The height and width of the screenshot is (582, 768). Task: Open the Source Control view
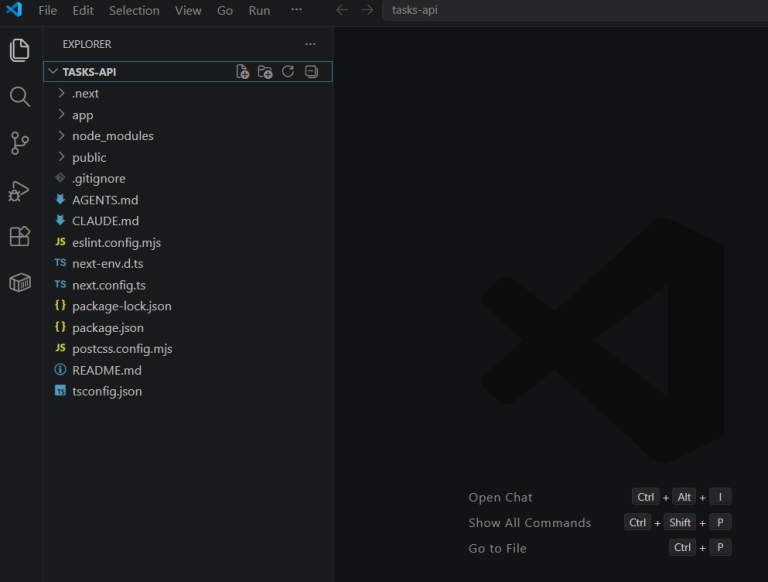point(20,143)
